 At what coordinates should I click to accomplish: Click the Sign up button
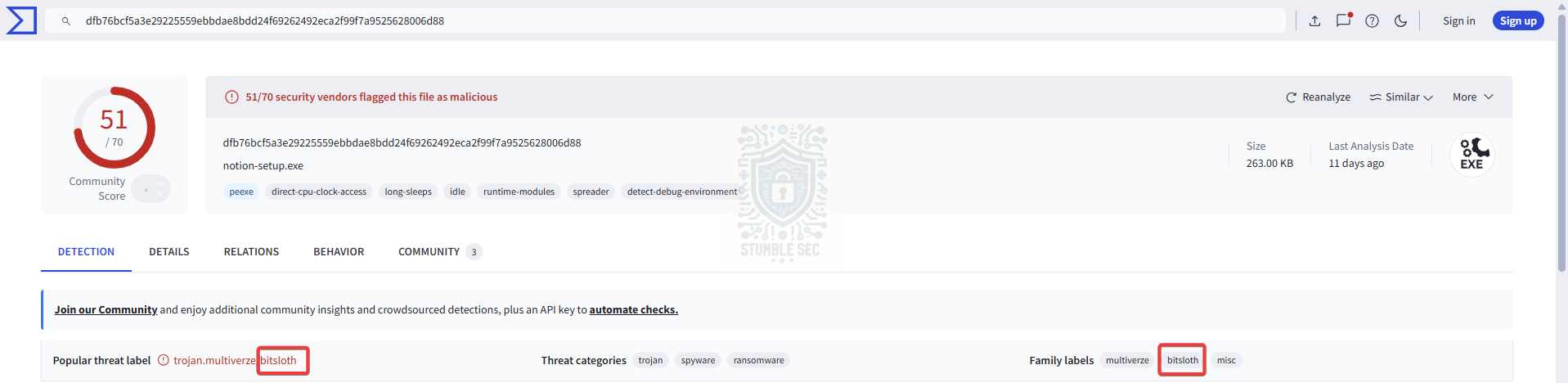point(1518,21)
